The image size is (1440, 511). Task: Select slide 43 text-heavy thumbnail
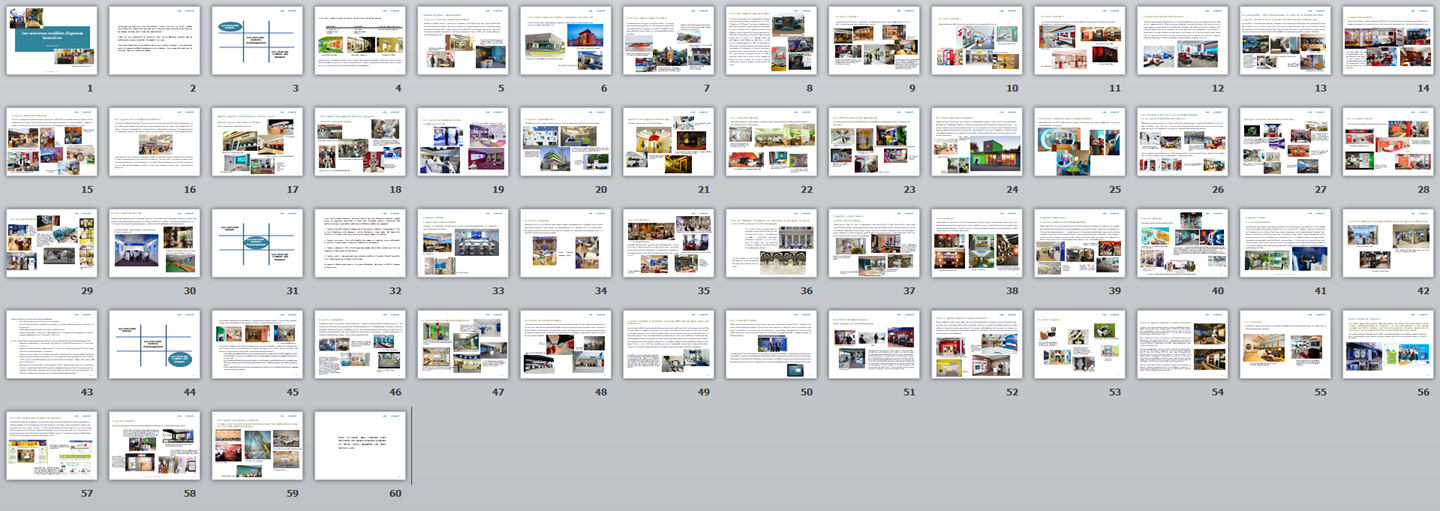tap(52, 345)
